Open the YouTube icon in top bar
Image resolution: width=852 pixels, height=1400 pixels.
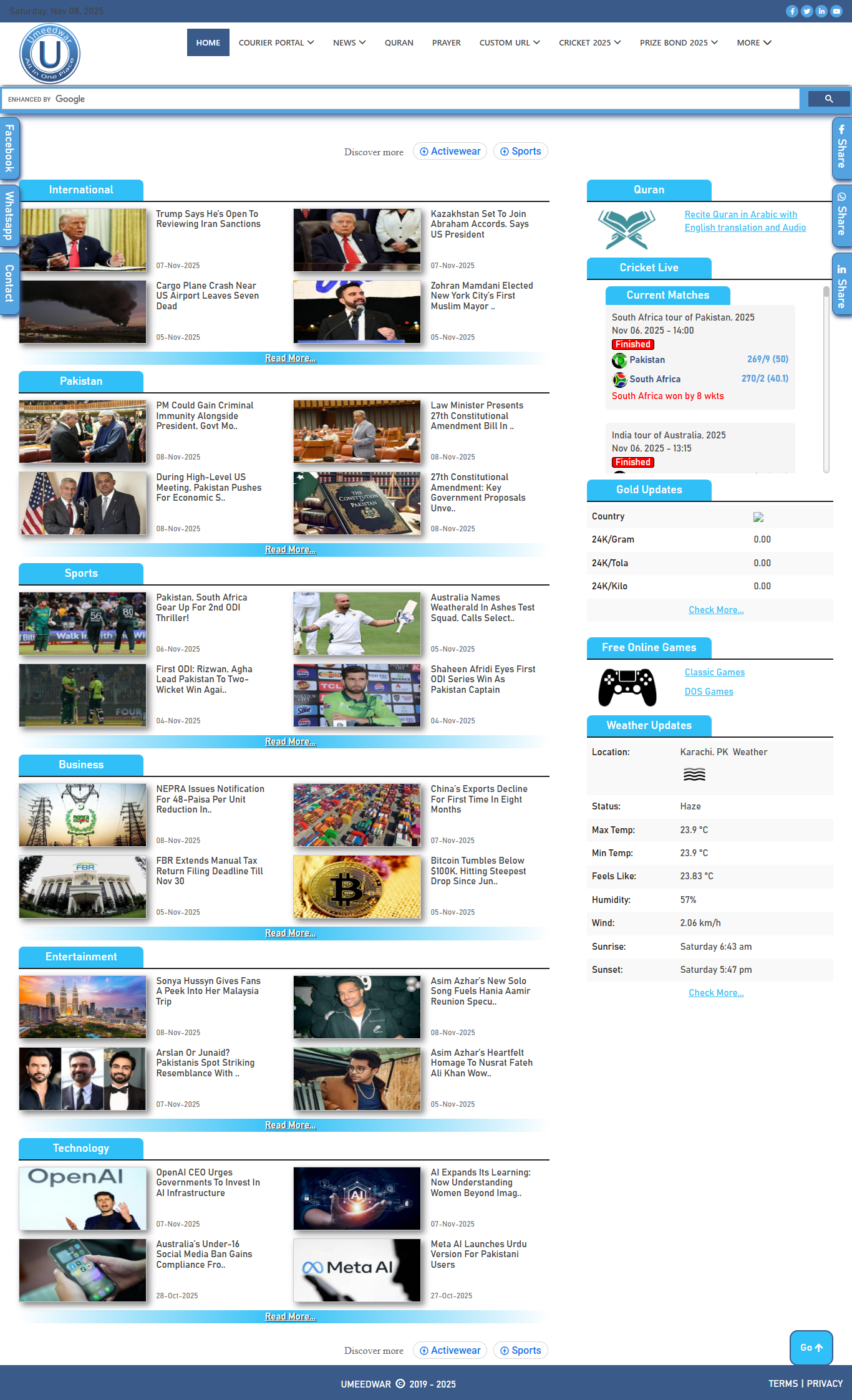[x=836, y=11]
